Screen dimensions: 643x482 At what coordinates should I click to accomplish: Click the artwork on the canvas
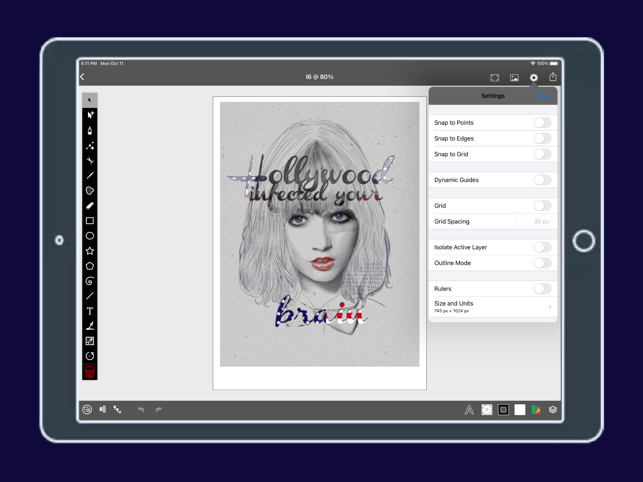319,234
